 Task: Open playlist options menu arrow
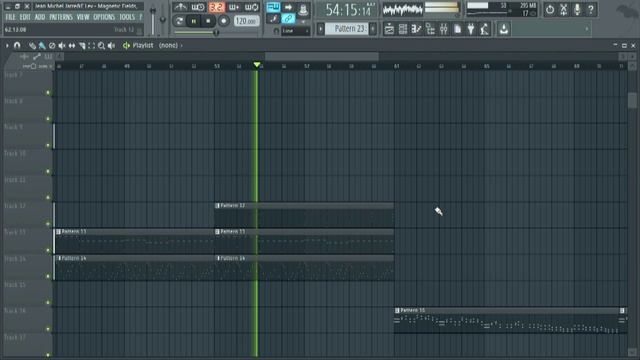(x=7, y=46)
